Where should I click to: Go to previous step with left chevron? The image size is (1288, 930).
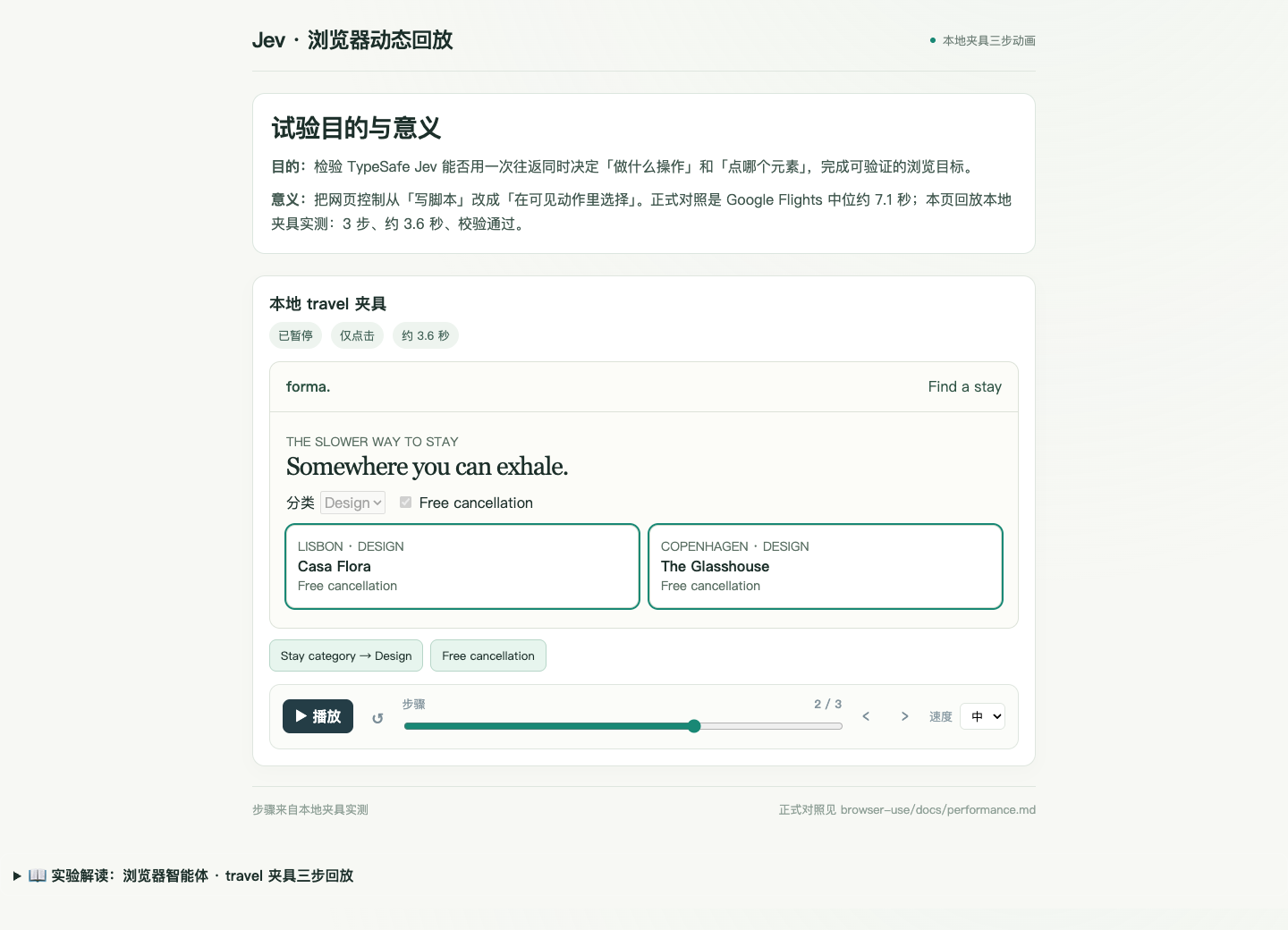866,716
